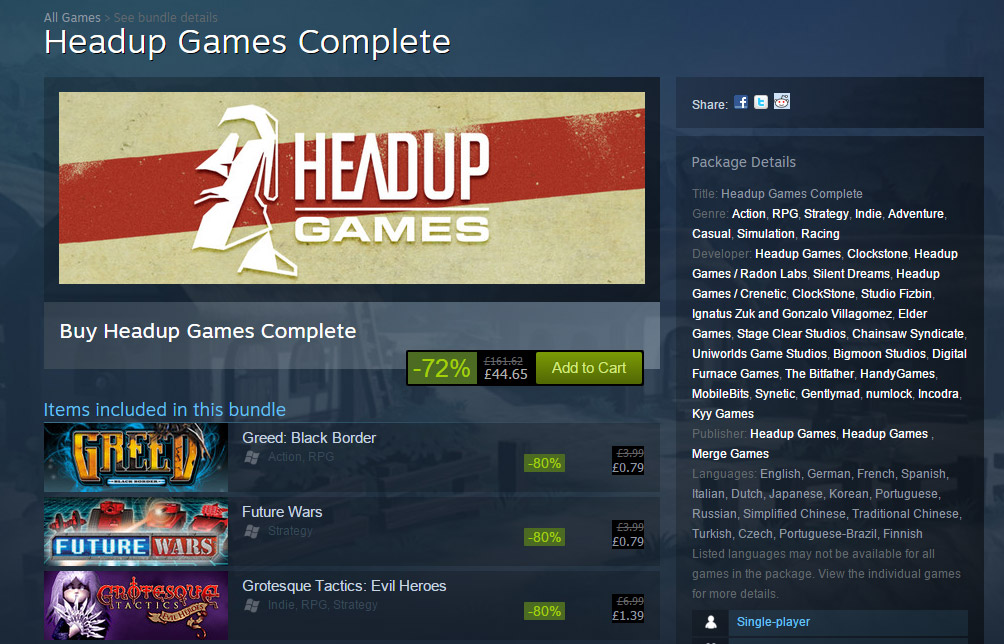Share bundle on Facebook icon
This screenshot has height=644, width=1004.
point(741,102)
